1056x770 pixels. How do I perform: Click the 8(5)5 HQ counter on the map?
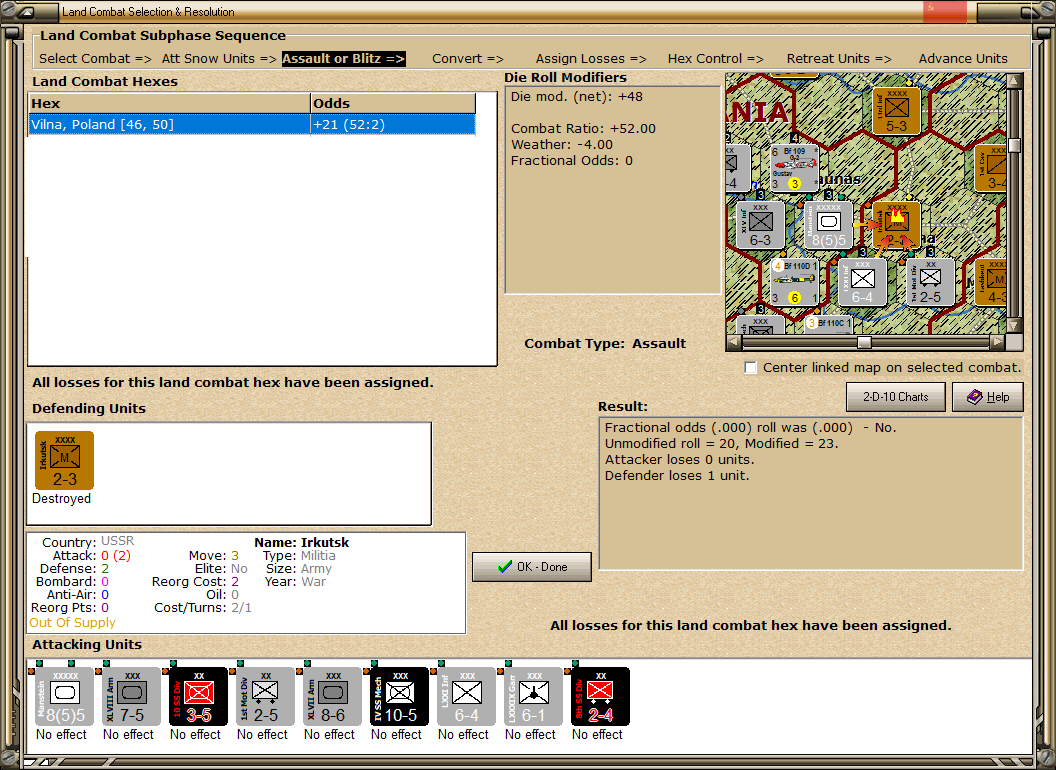828,225
